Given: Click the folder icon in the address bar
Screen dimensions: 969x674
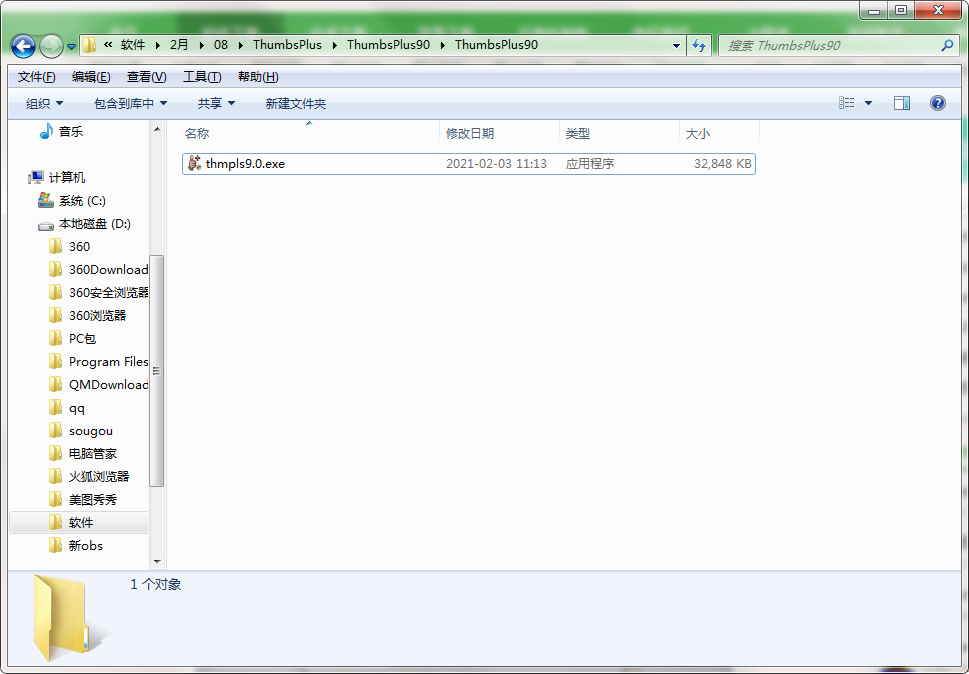Looking at the screenshot, I should click(x=89, y=45).
